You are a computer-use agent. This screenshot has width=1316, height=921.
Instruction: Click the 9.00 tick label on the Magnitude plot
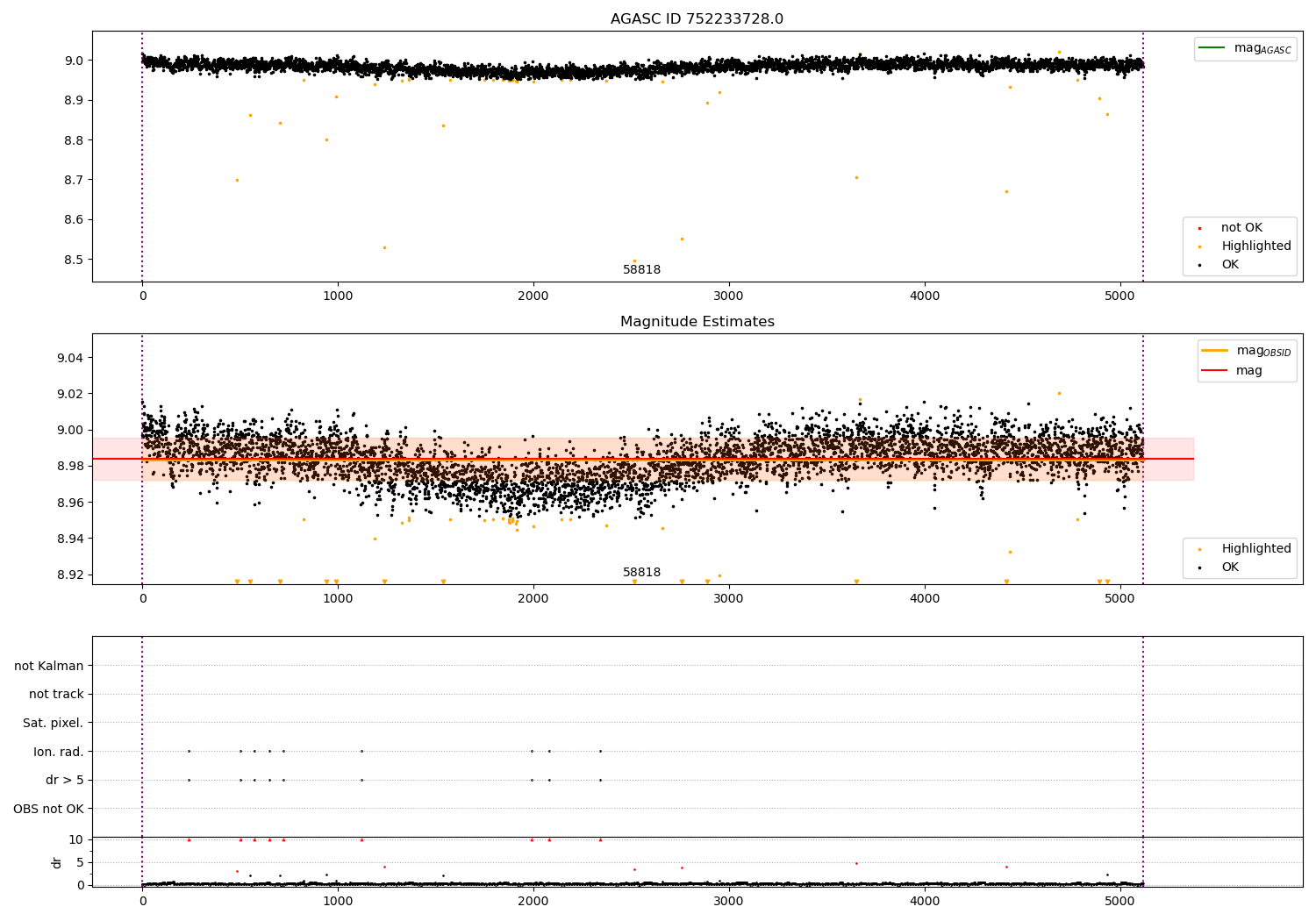[71, 430]
